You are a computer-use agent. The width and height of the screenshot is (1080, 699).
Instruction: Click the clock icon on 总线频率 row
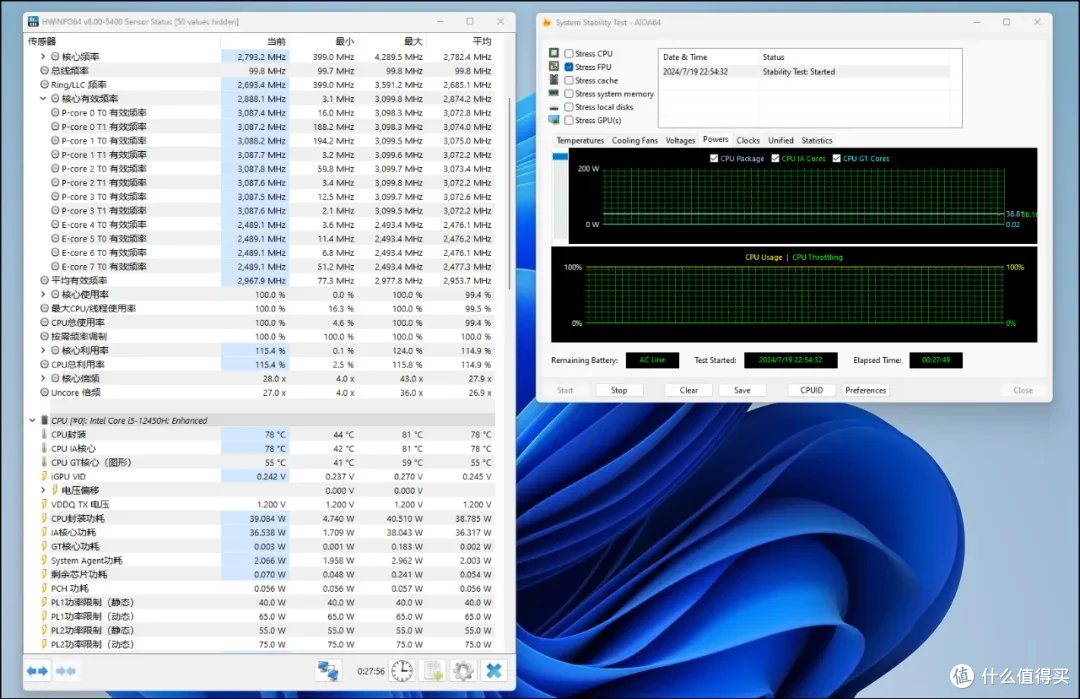(x=44, y=70)
